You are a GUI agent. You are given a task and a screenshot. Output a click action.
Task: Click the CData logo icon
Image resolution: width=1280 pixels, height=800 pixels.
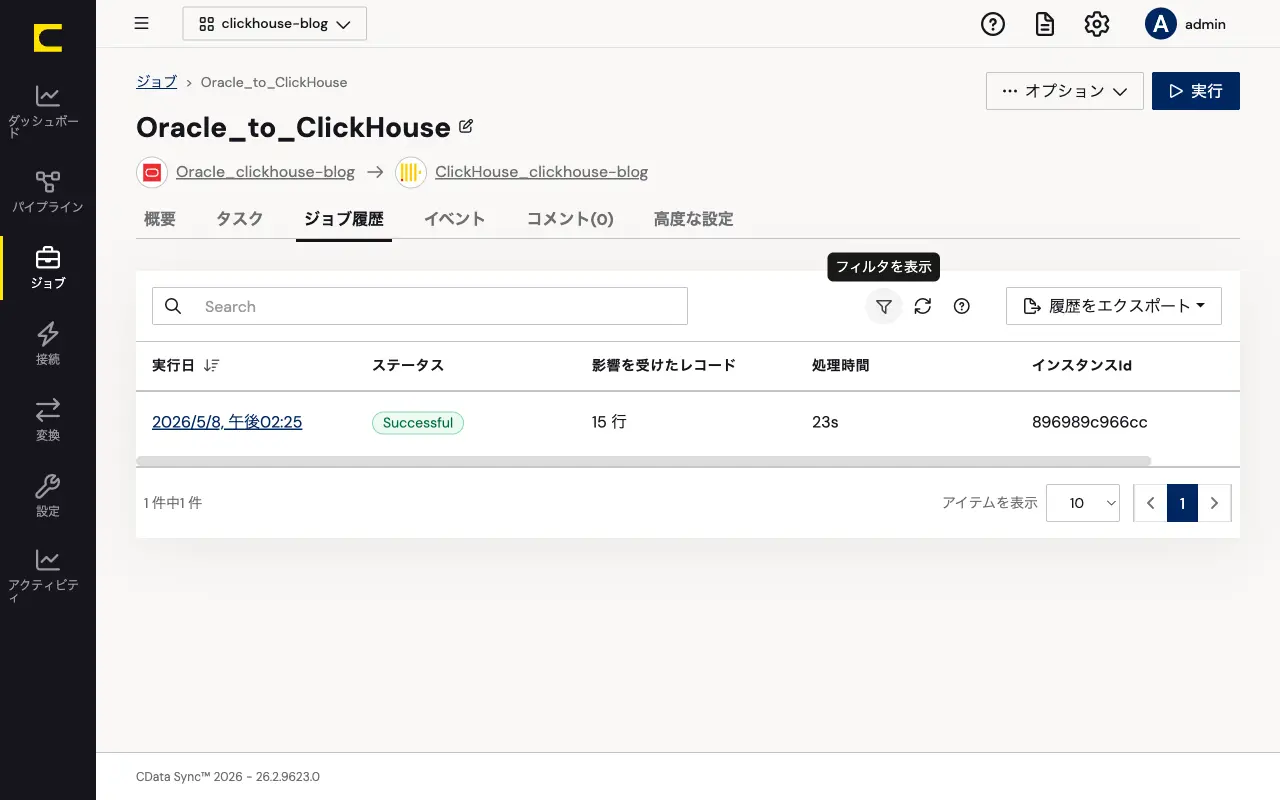(47, 39)
